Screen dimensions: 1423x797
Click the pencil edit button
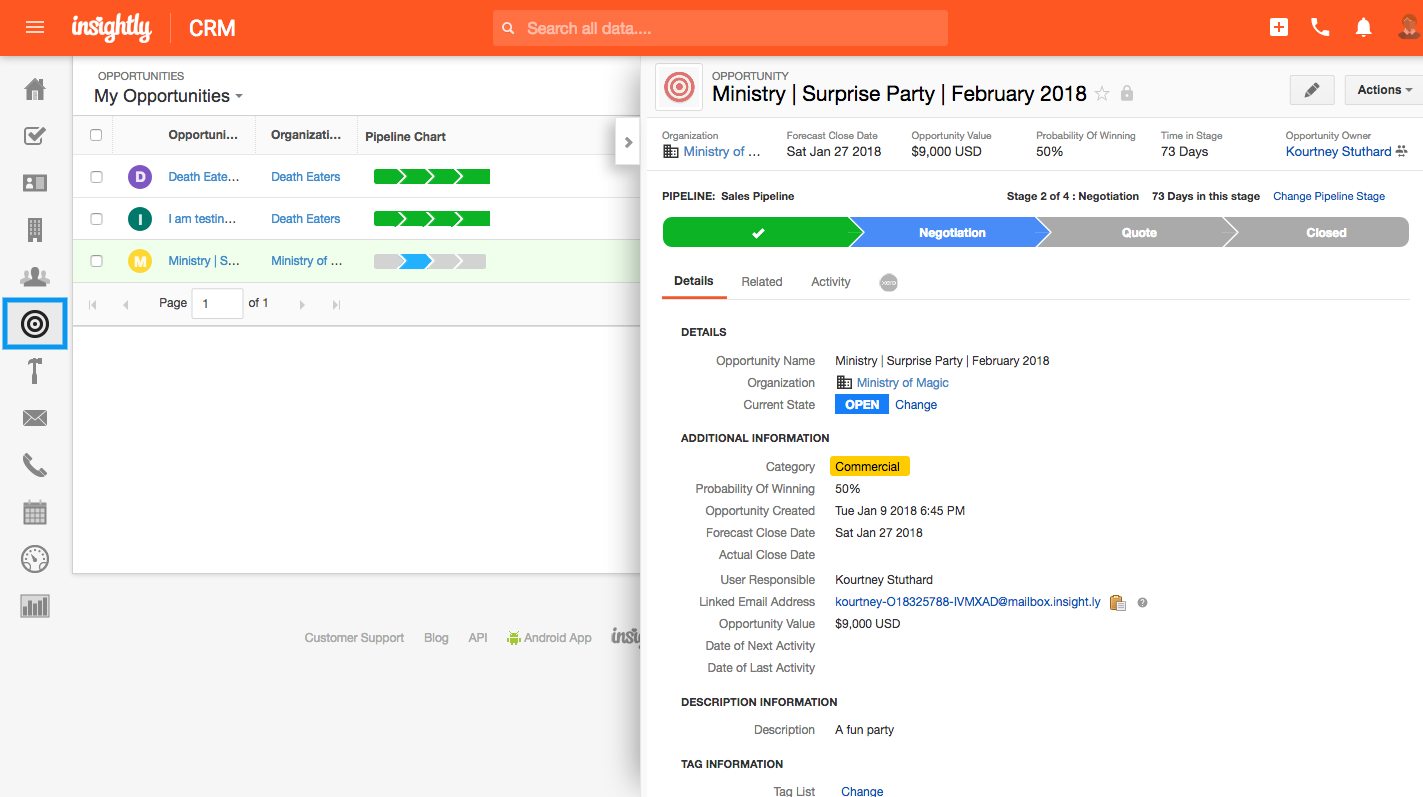coord(1312,90)
